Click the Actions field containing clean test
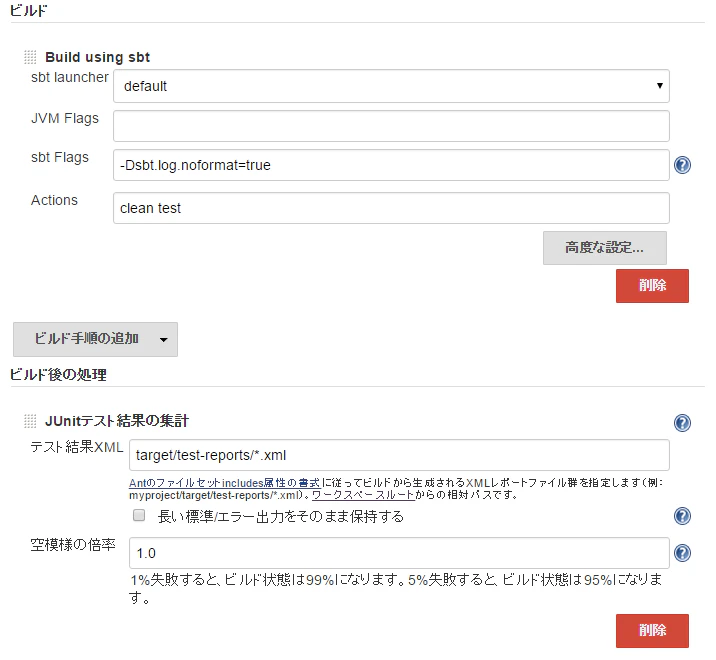 391,208
